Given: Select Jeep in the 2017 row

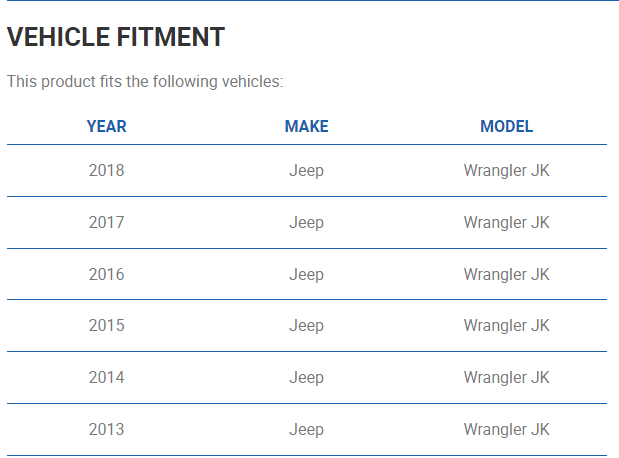Looking at the screenshot, I should click(306, 223).
